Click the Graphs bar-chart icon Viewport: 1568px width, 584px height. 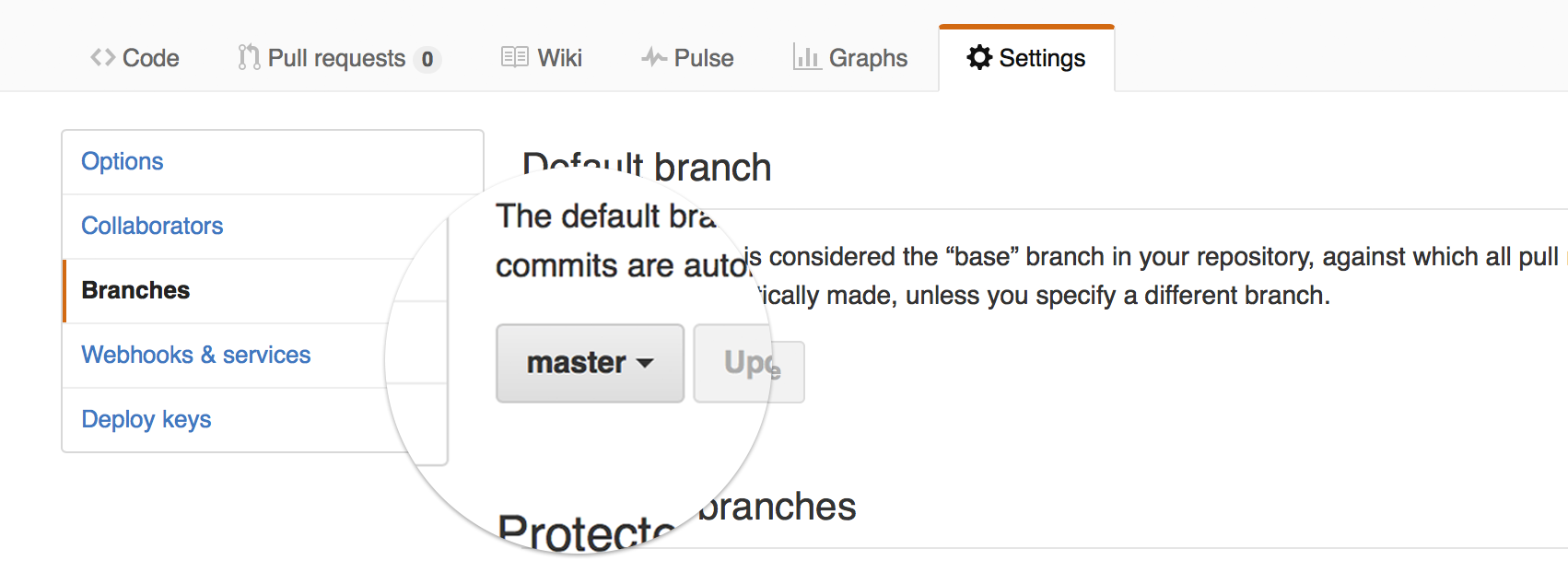tap(807, 58)
